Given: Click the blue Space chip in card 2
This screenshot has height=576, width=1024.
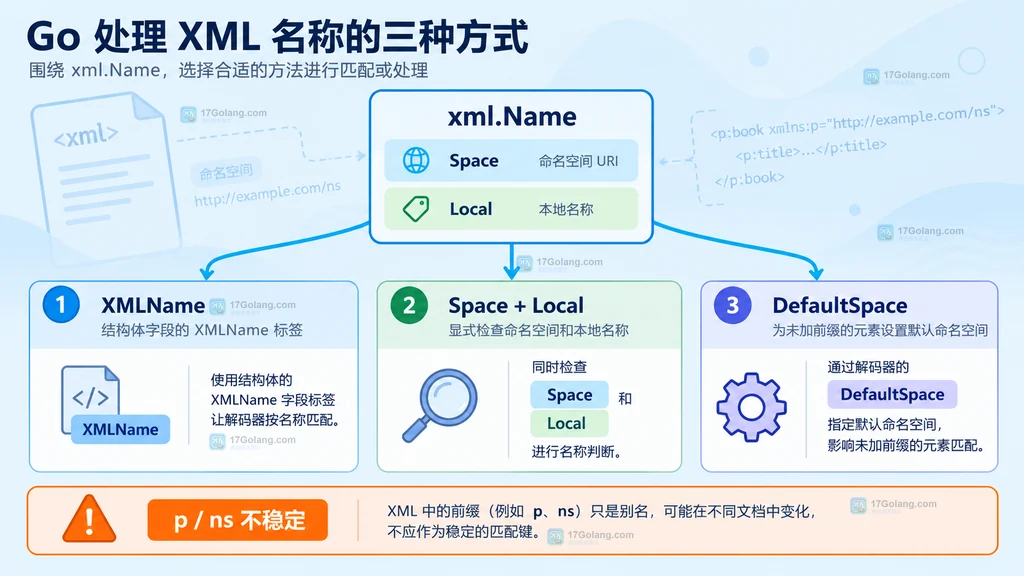Looking at the screenshot, I should pyautogui.click(x=569, y=395).
